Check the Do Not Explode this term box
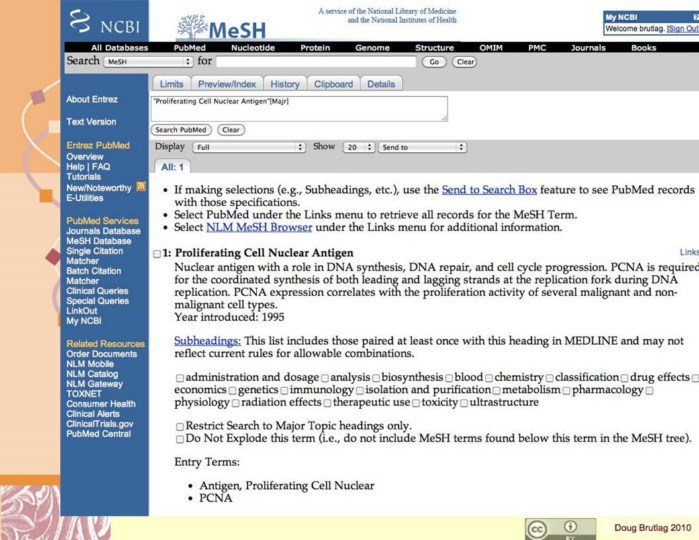The image size is (699, 540). coord(179,439)
